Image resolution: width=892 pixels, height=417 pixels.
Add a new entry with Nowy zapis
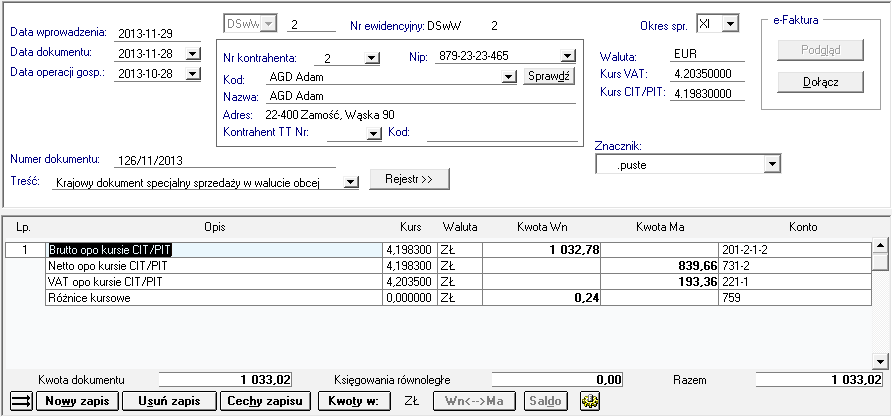tap(77, 401)
